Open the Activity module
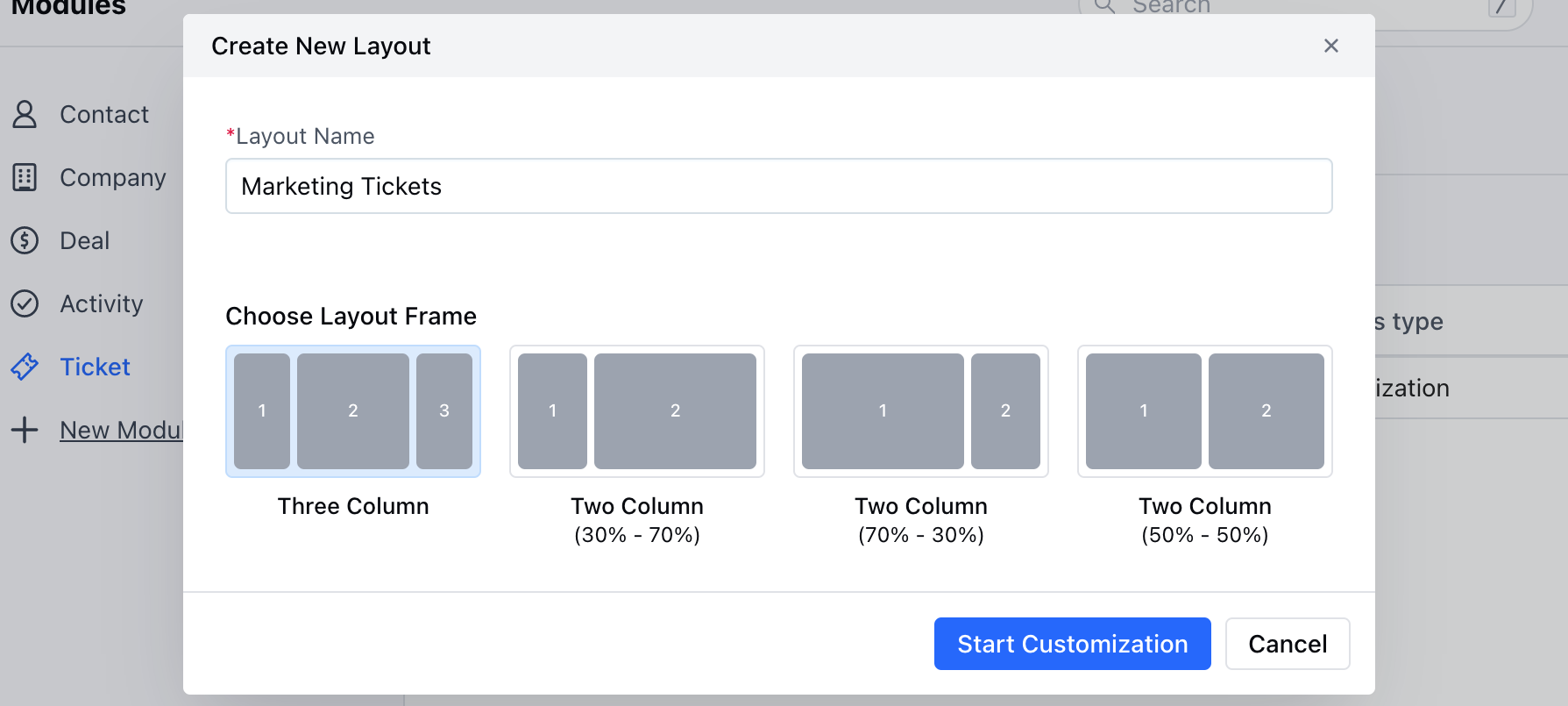This screenshot has width=1568, height=706. click(x=102, y=303)
